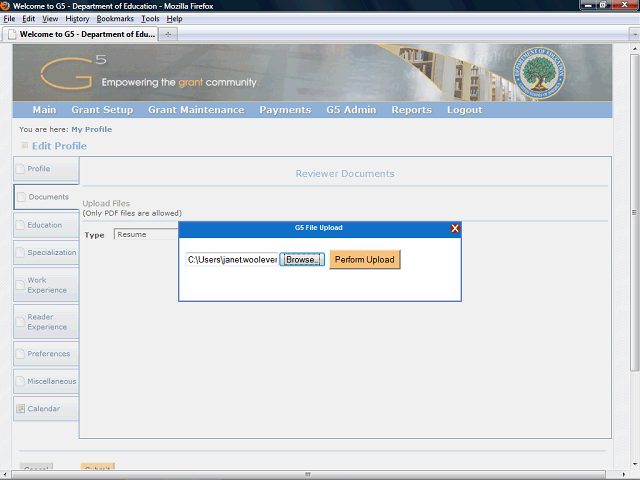The height and width of the screenshot is (480, 640).
Task: Open the Firefox Edit menu
Action: pos(29,19)
